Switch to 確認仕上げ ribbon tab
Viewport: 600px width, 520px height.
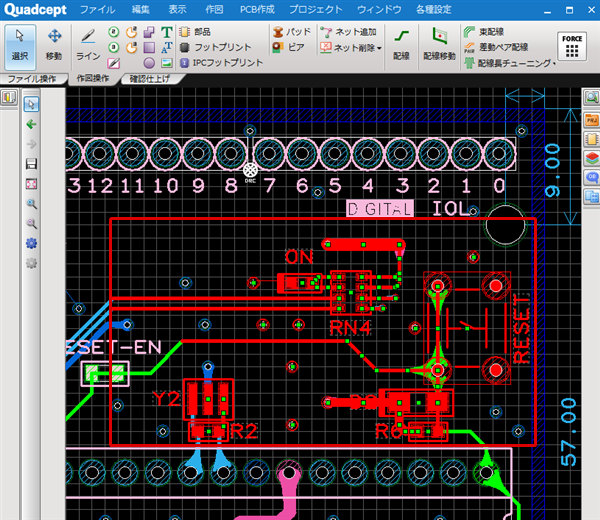pyautogui.click(x=150, y=79)
